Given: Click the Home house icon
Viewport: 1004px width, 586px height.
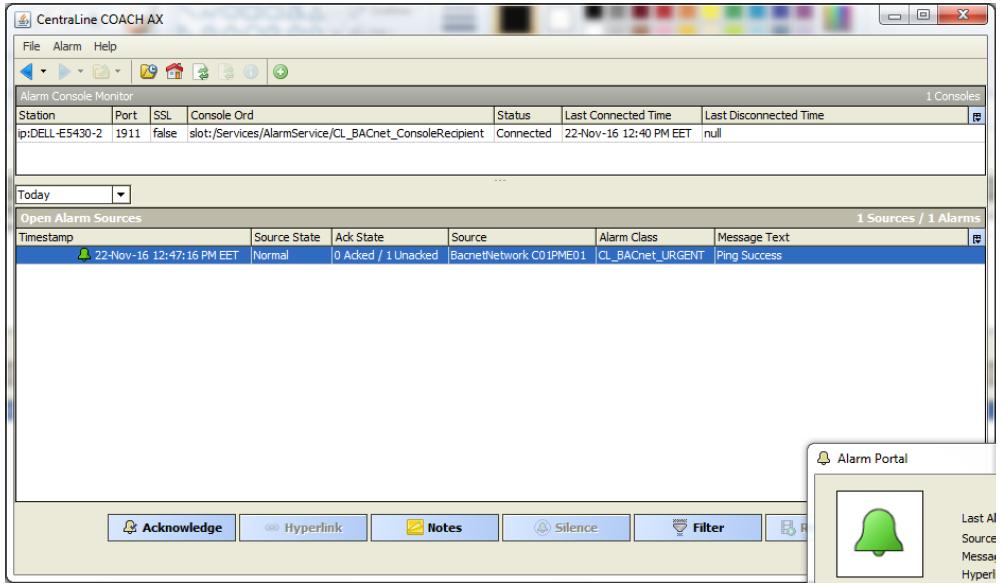Looking at the screenshot, I should coord(174,72).
